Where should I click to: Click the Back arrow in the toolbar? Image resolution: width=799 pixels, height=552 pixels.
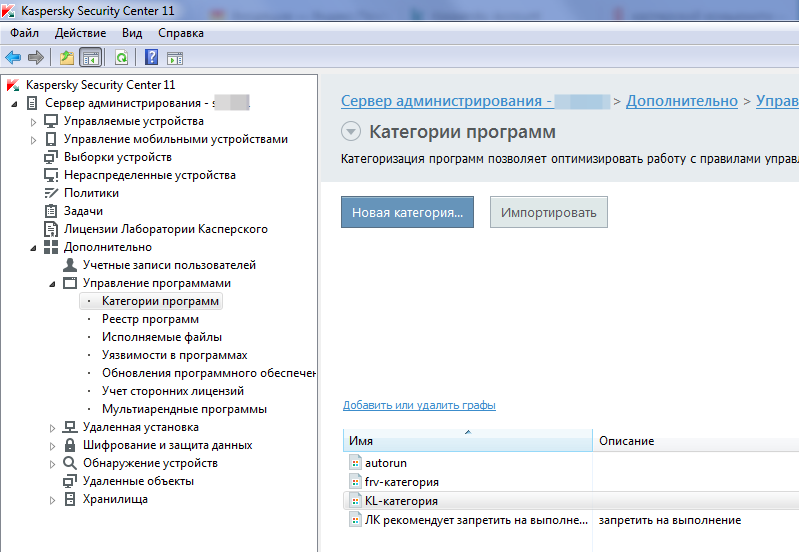point(13,57)
